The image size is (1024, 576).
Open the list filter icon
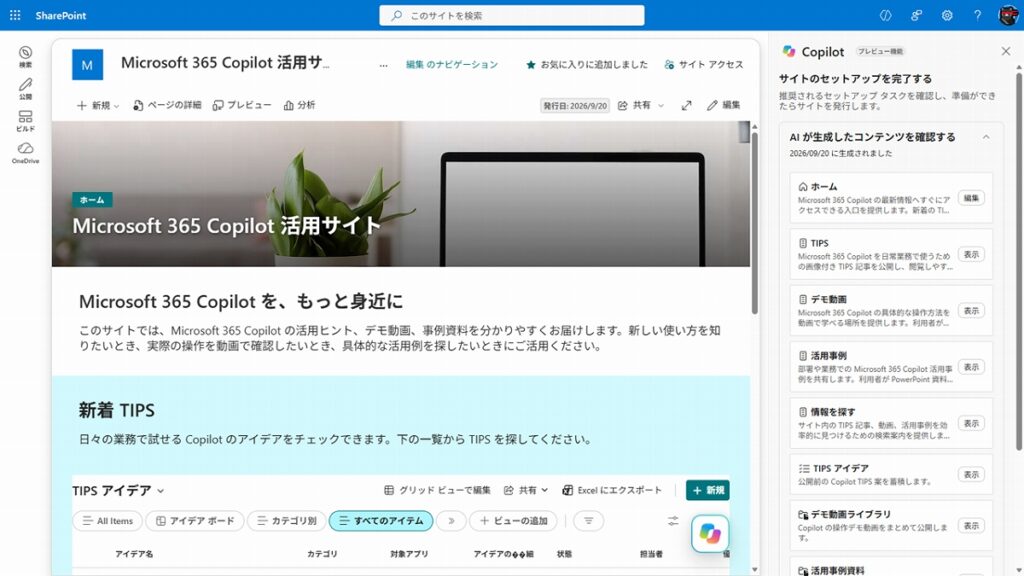(x=588, y=521)
